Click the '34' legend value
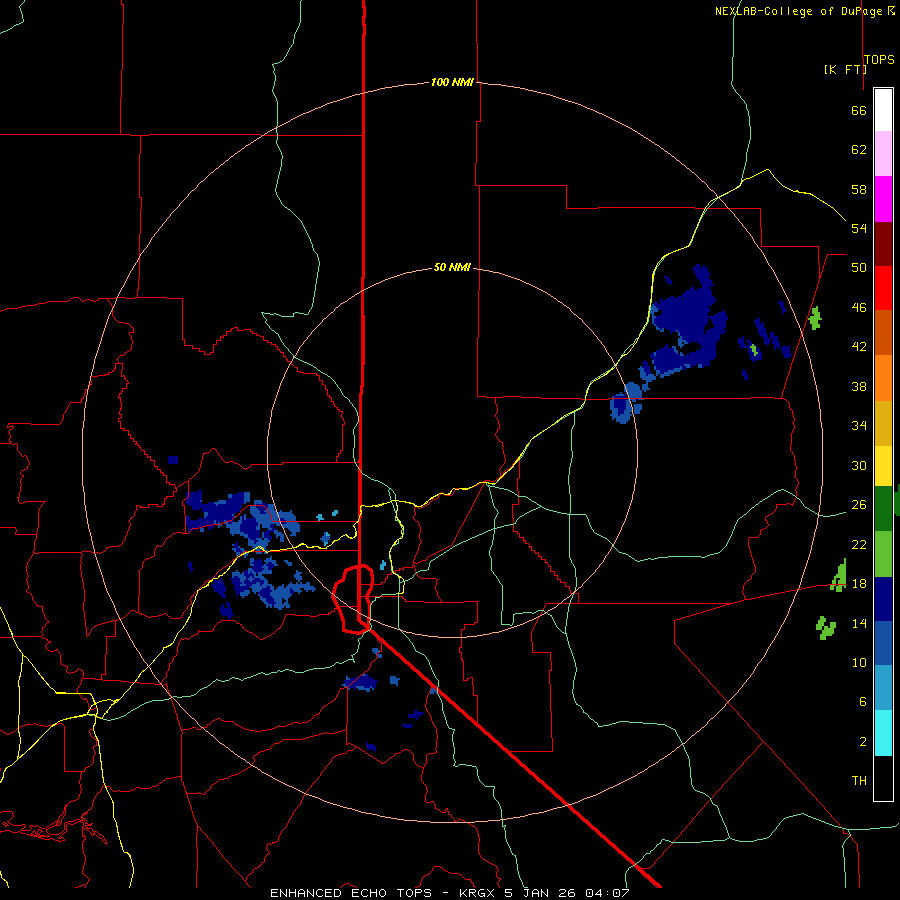This screenshot has width=900, height=900. (859, 426)
